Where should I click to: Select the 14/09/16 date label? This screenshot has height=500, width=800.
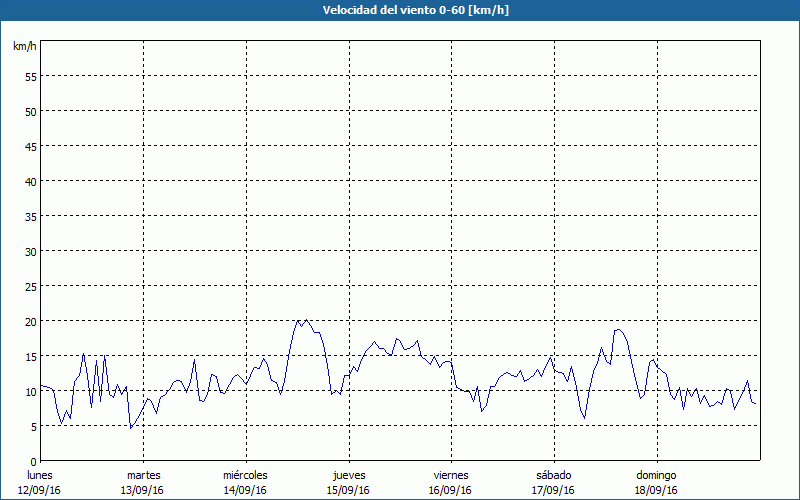245,490
